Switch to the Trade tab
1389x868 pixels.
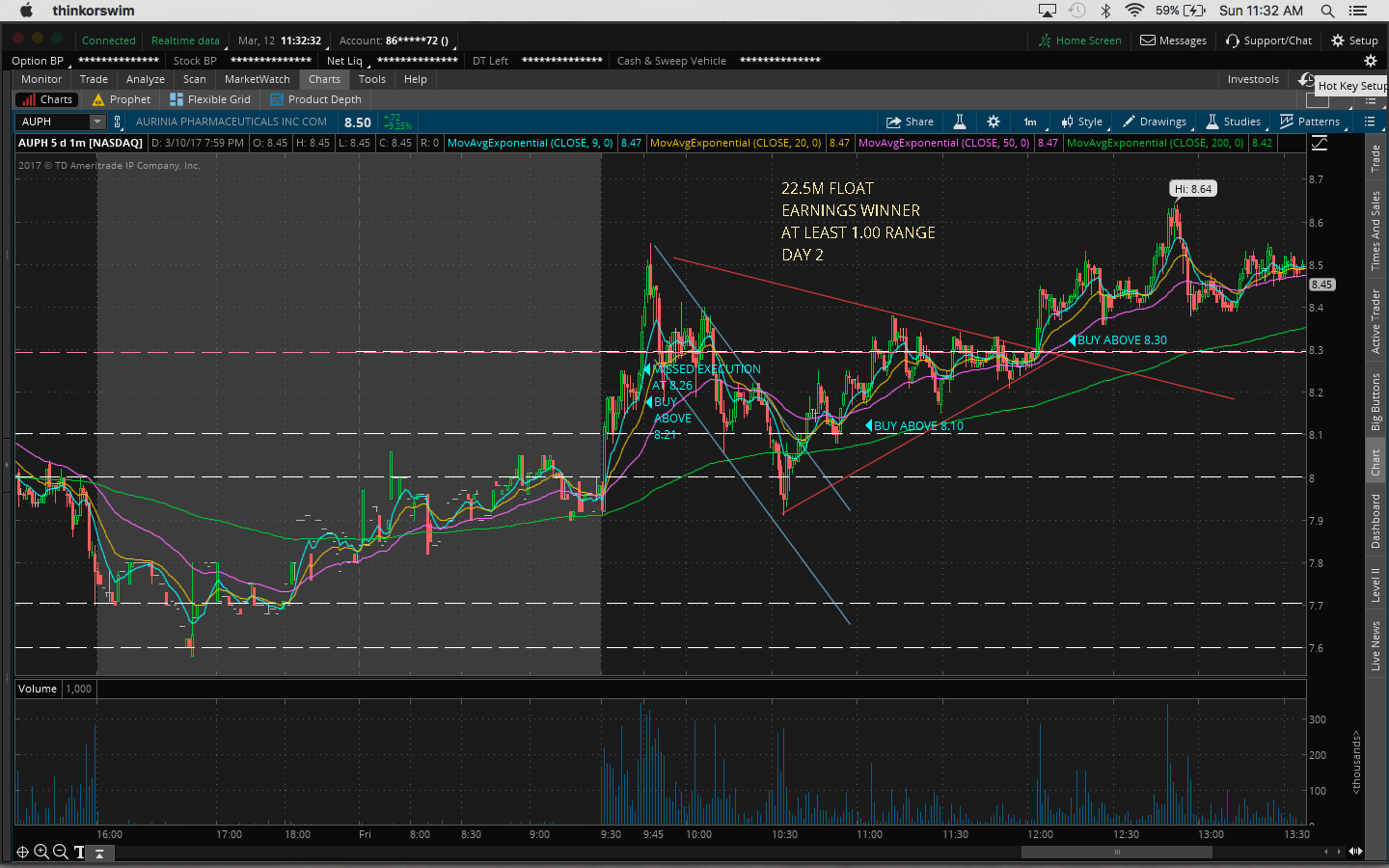click(x=94, y=79)
